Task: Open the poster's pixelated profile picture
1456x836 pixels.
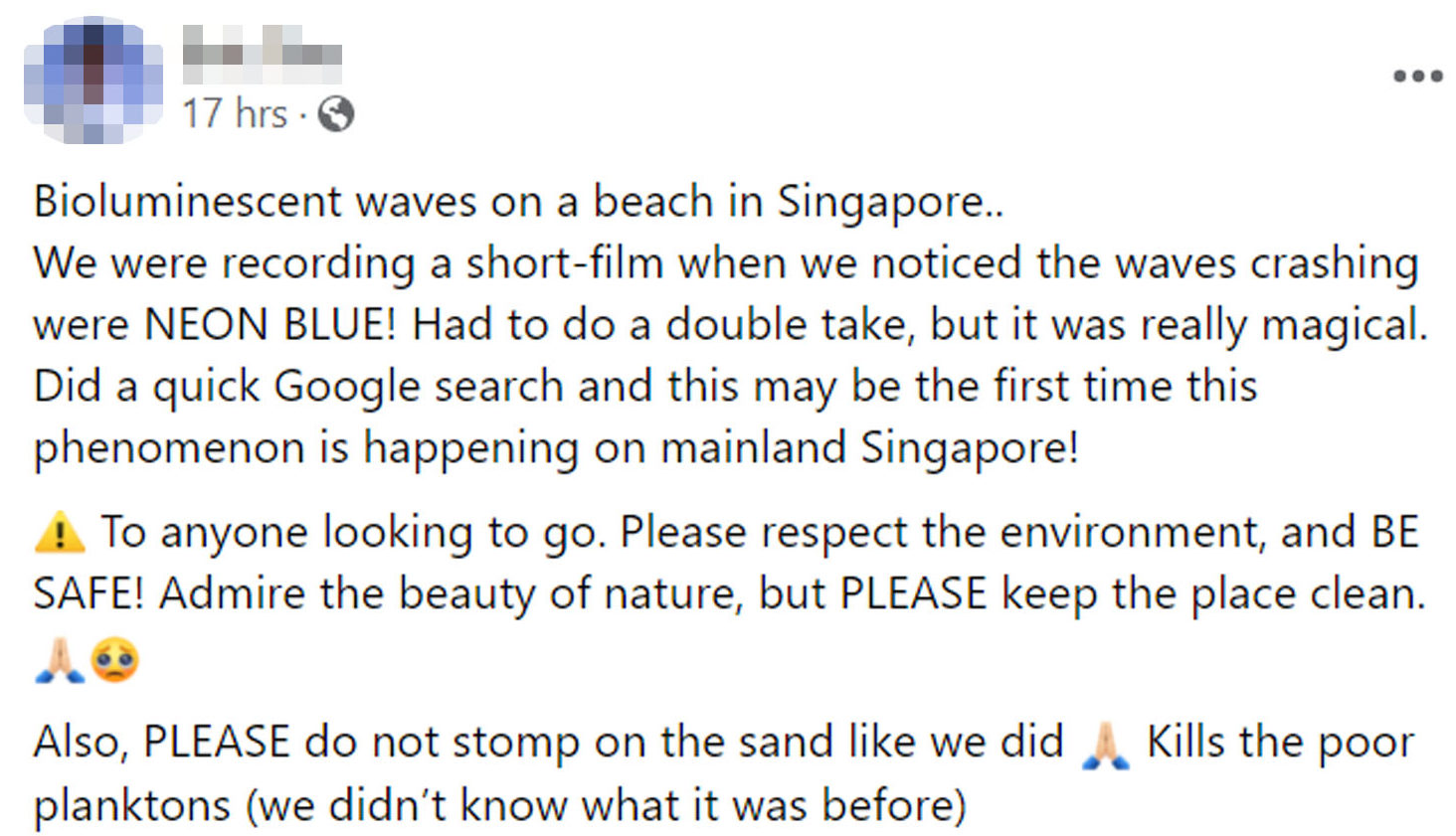Action: [92, 80]
